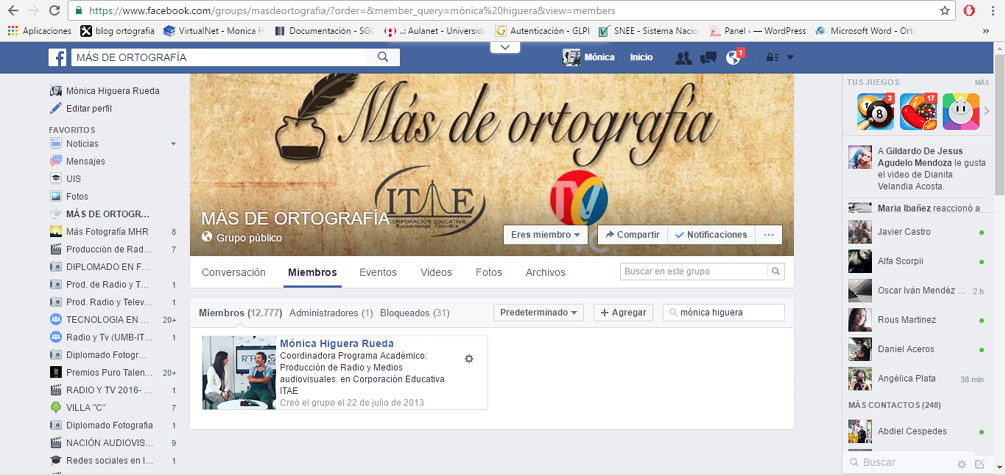Open chat with Alfa Scorpii
Image resolution: width=1005 pixels, height=475 pixels.
917,262
